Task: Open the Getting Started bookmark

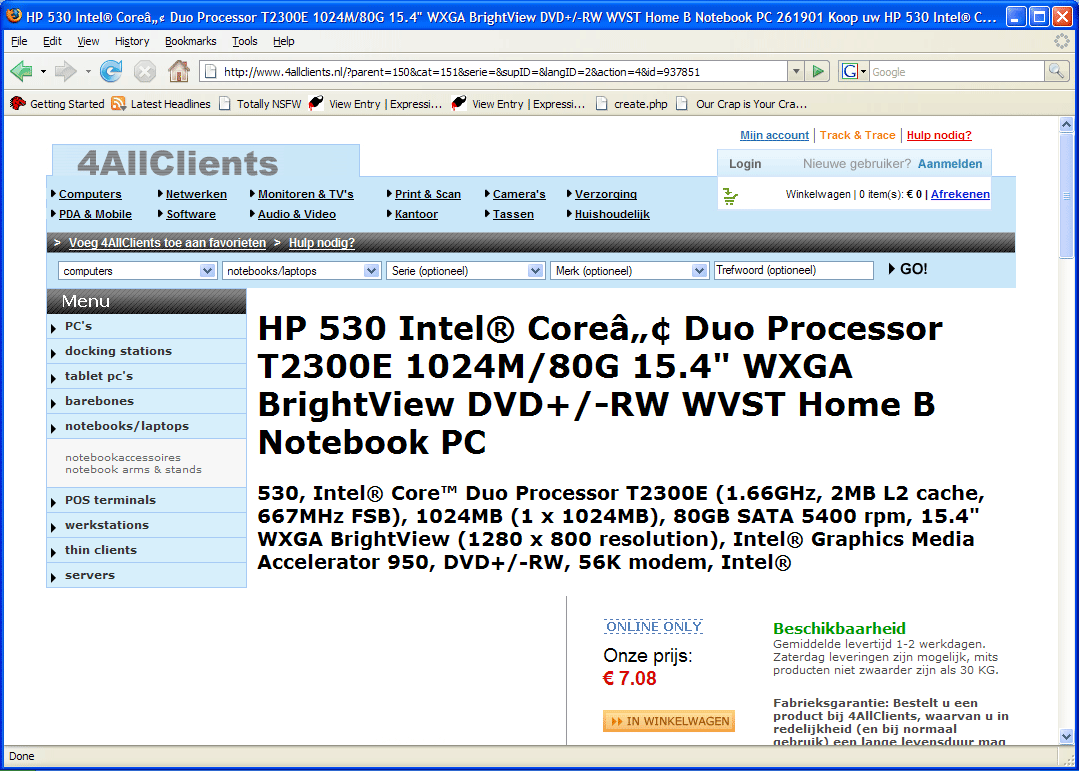Action: click(57, 104)
